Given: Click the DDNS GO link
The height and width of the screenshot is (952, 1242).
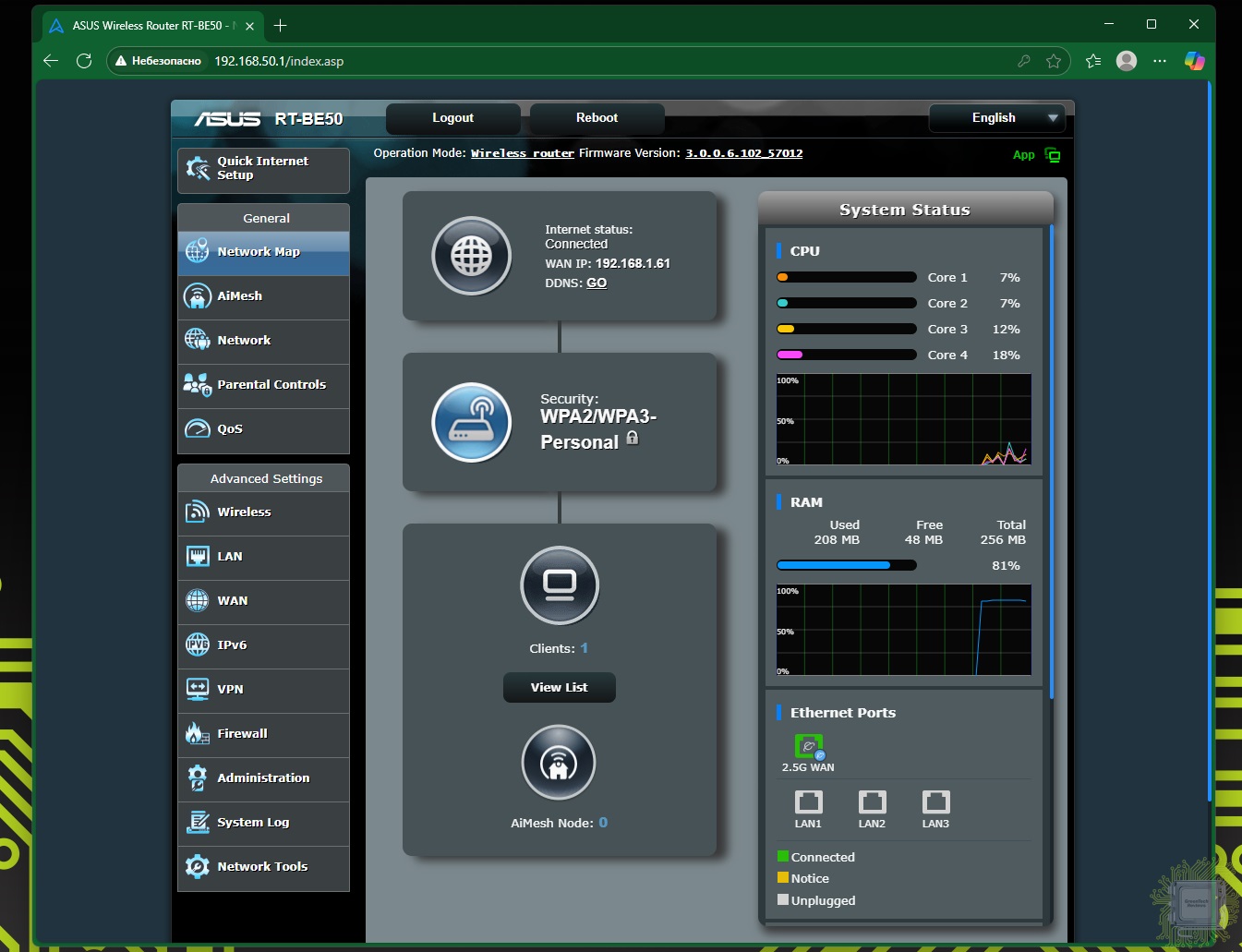Looking at the screenshot, I should [x=597, y=283].
